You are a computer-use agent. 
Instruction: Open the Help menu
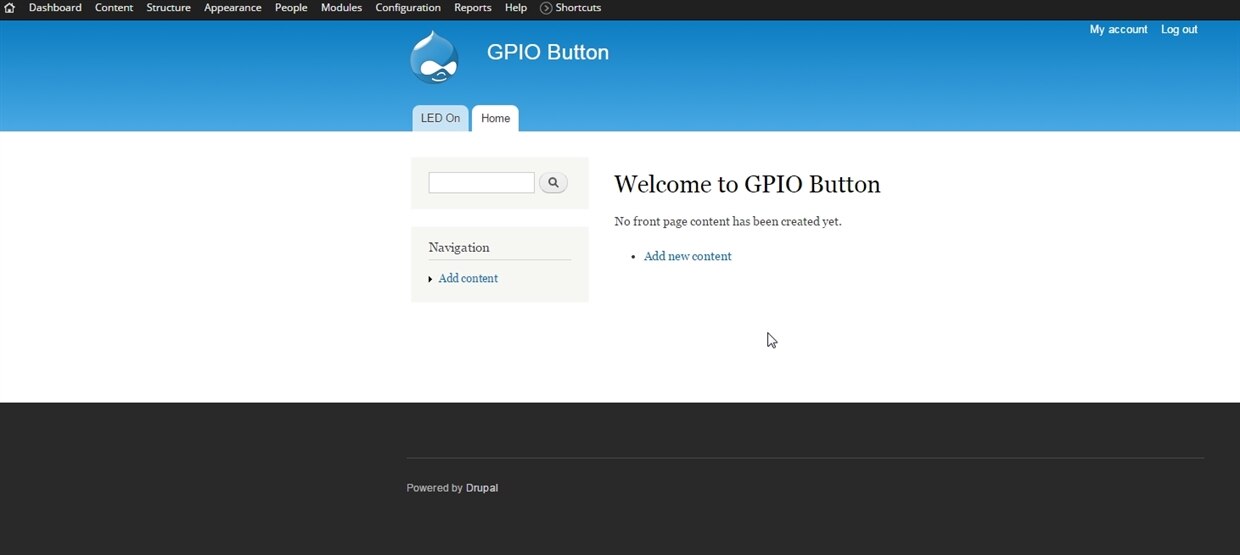tap(516, 8)
